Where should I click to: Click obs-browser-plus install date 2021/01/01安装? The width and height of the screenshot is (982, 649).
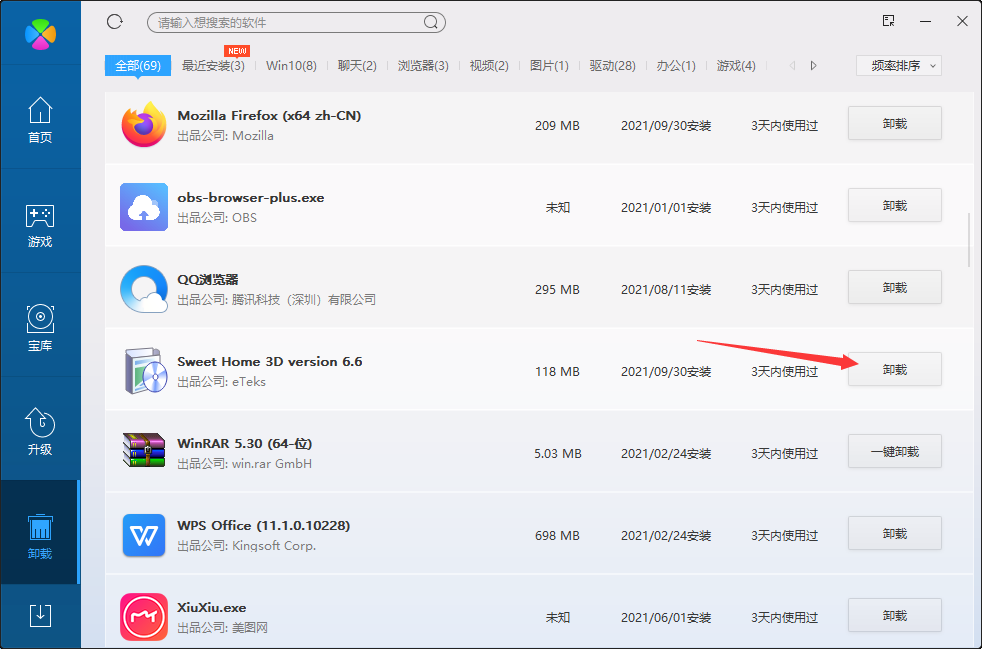[666, 208]
